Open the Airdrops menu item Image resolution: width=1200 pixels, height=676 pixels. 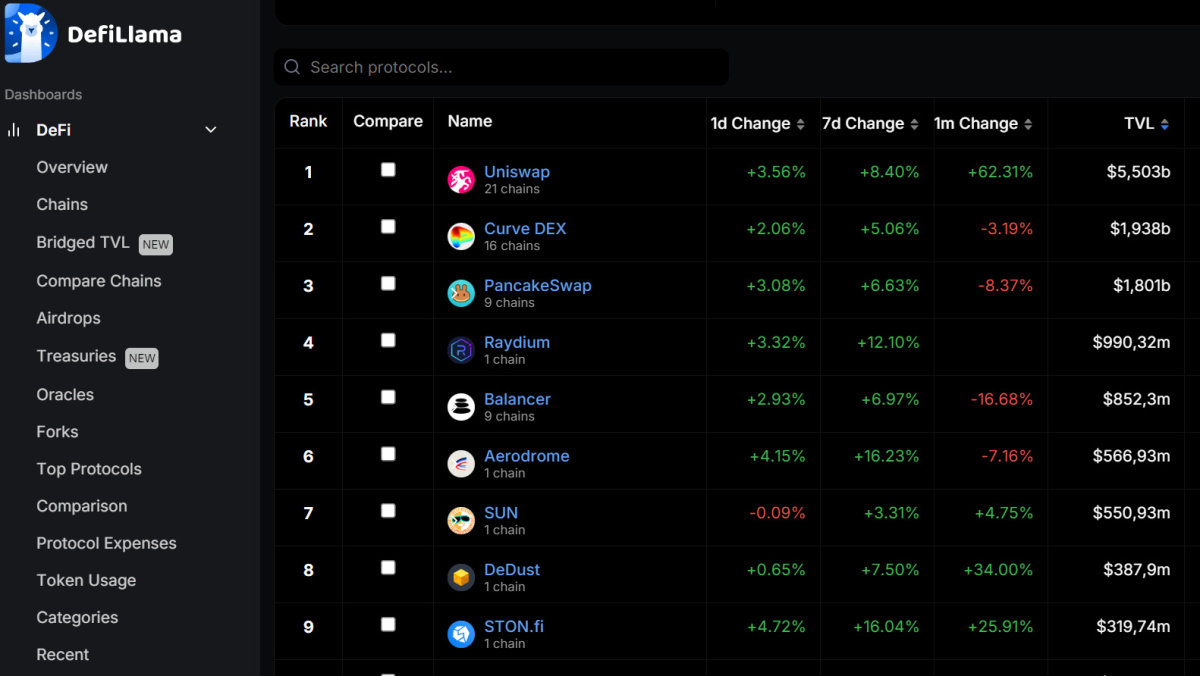click(x=69, y=318)
